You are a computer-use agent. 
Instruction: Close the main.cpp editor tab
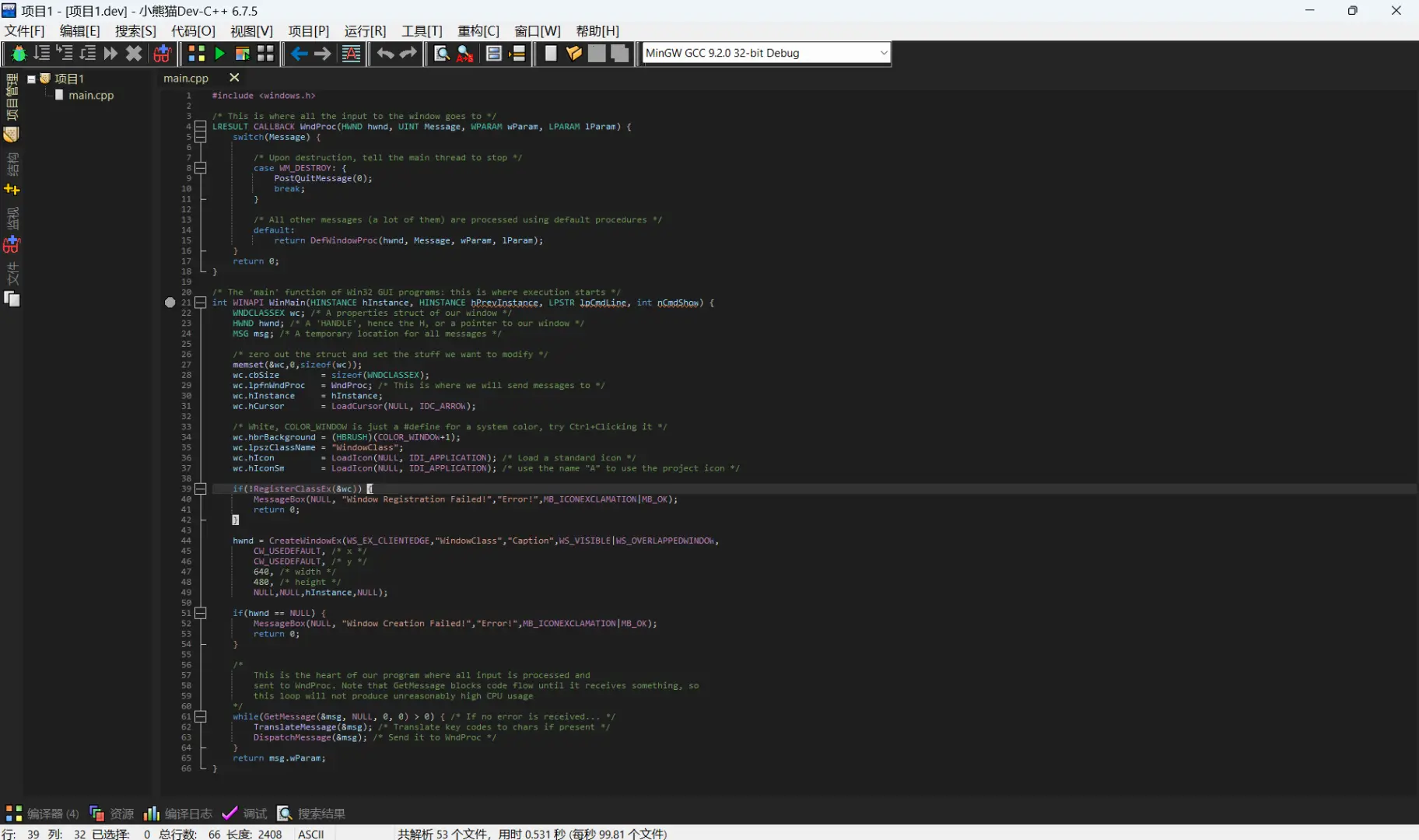click(x=234, y=78)
